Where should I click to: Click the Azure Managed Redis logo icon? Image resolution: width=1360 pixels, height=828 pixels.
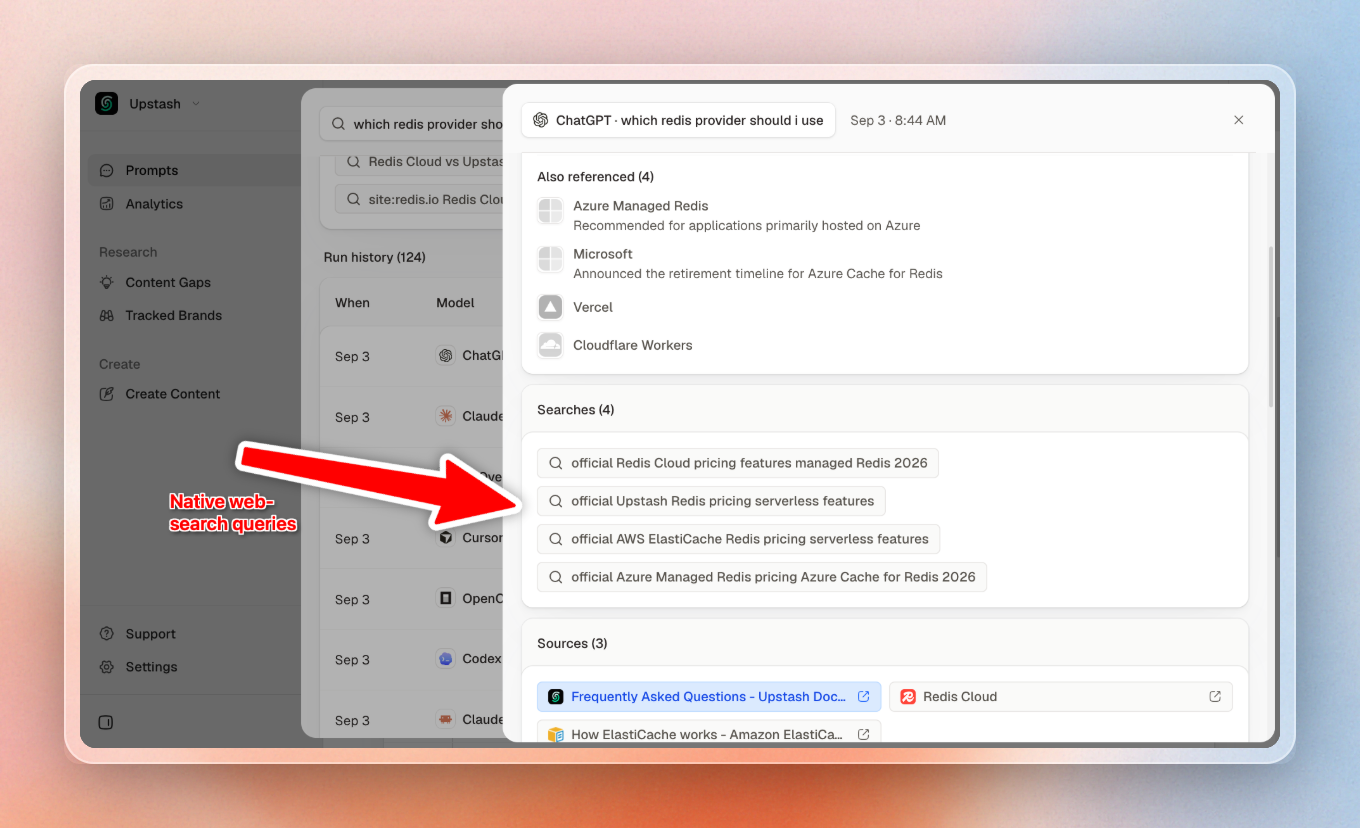[x=551, y=211]
